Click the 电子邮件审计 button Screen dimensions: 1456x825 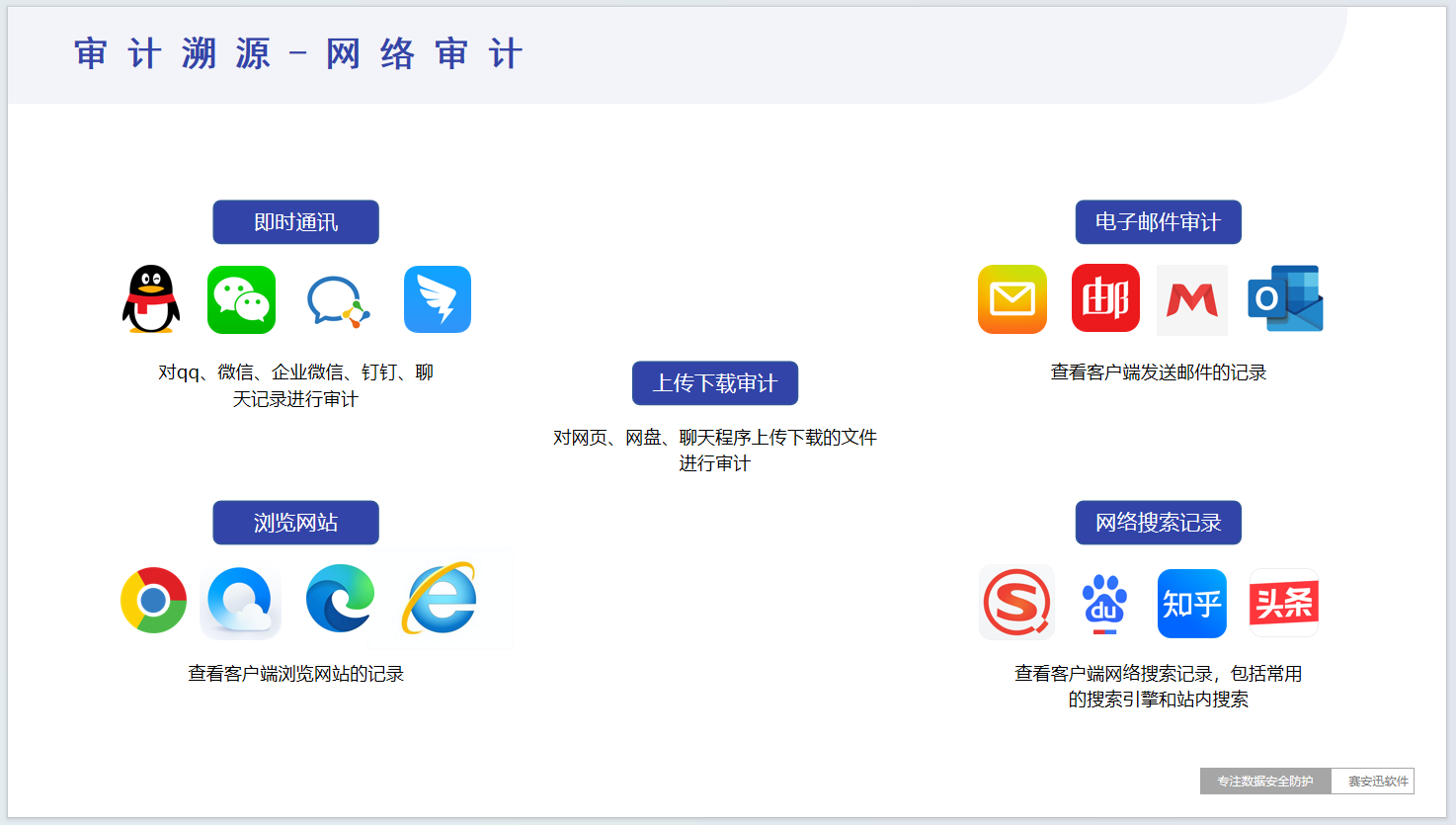point(1158,222)
